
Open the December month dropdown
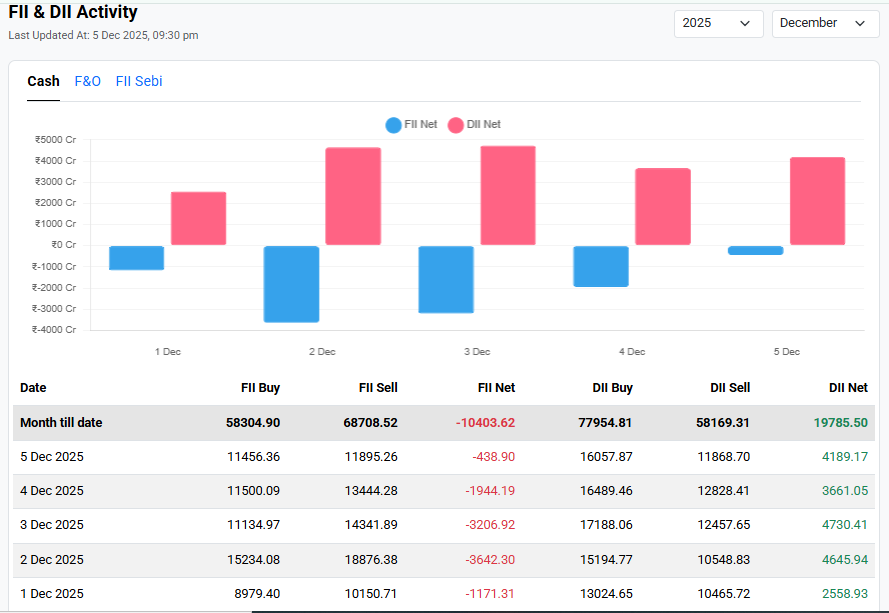click(x=825, y=22)
